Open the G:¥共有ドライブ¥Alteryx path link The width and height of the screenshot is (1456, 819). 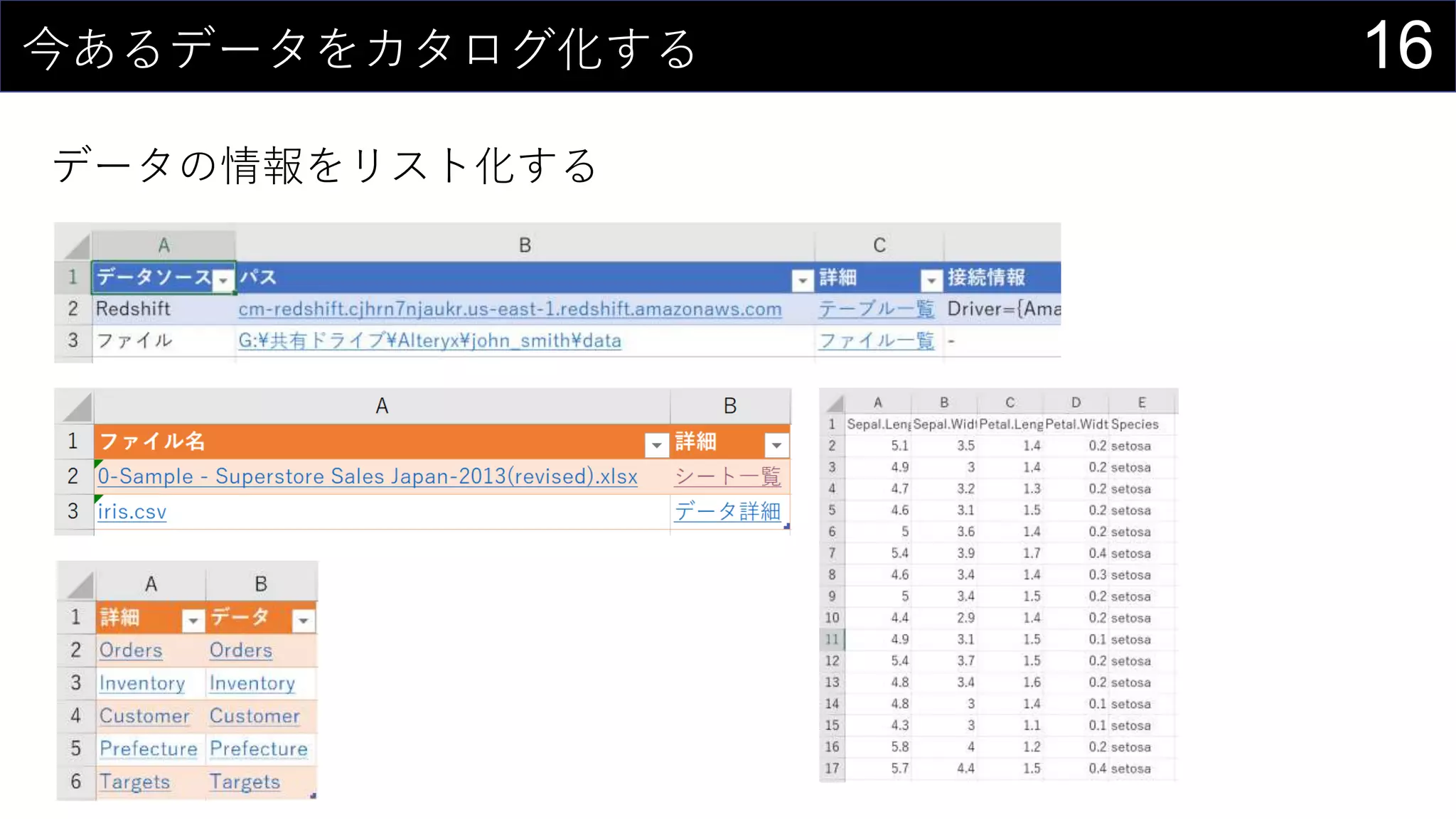point(429,341)
